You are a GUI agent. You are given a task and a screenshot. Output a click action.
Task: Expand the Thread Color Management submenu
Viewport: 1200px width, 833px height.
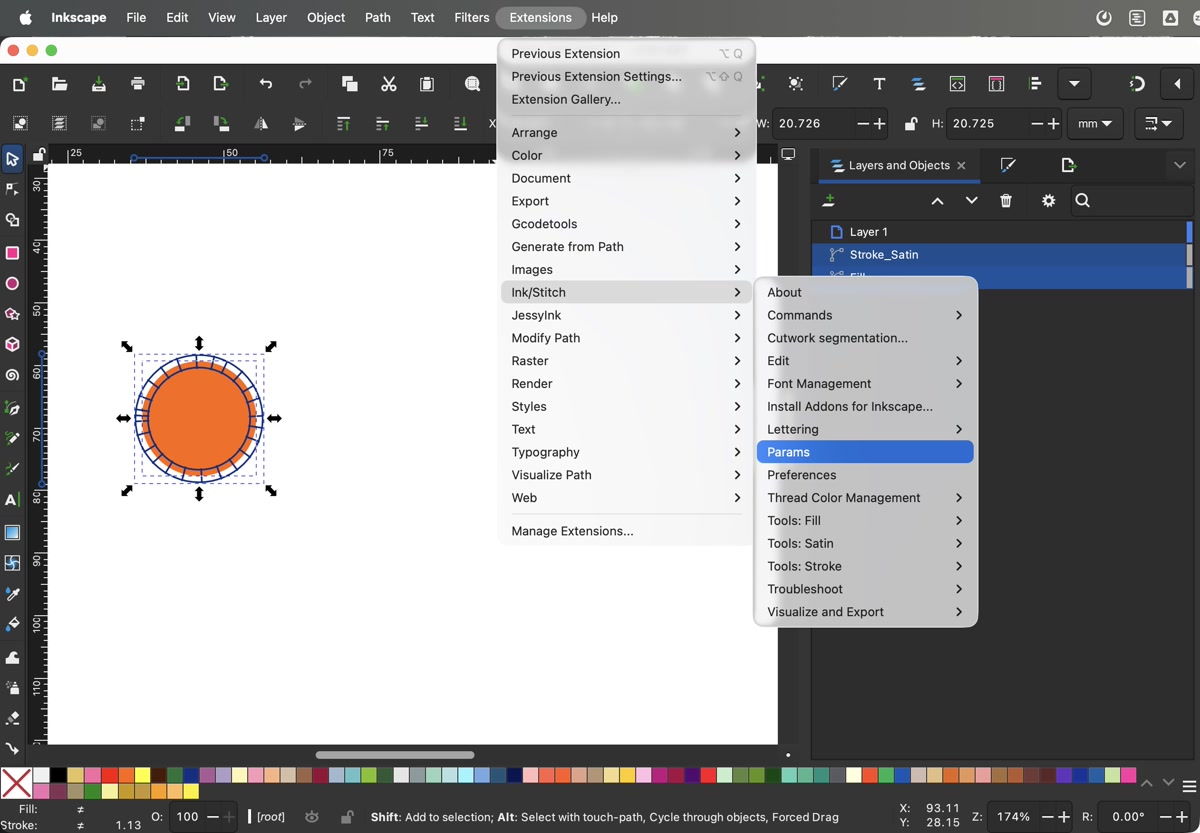865,498
